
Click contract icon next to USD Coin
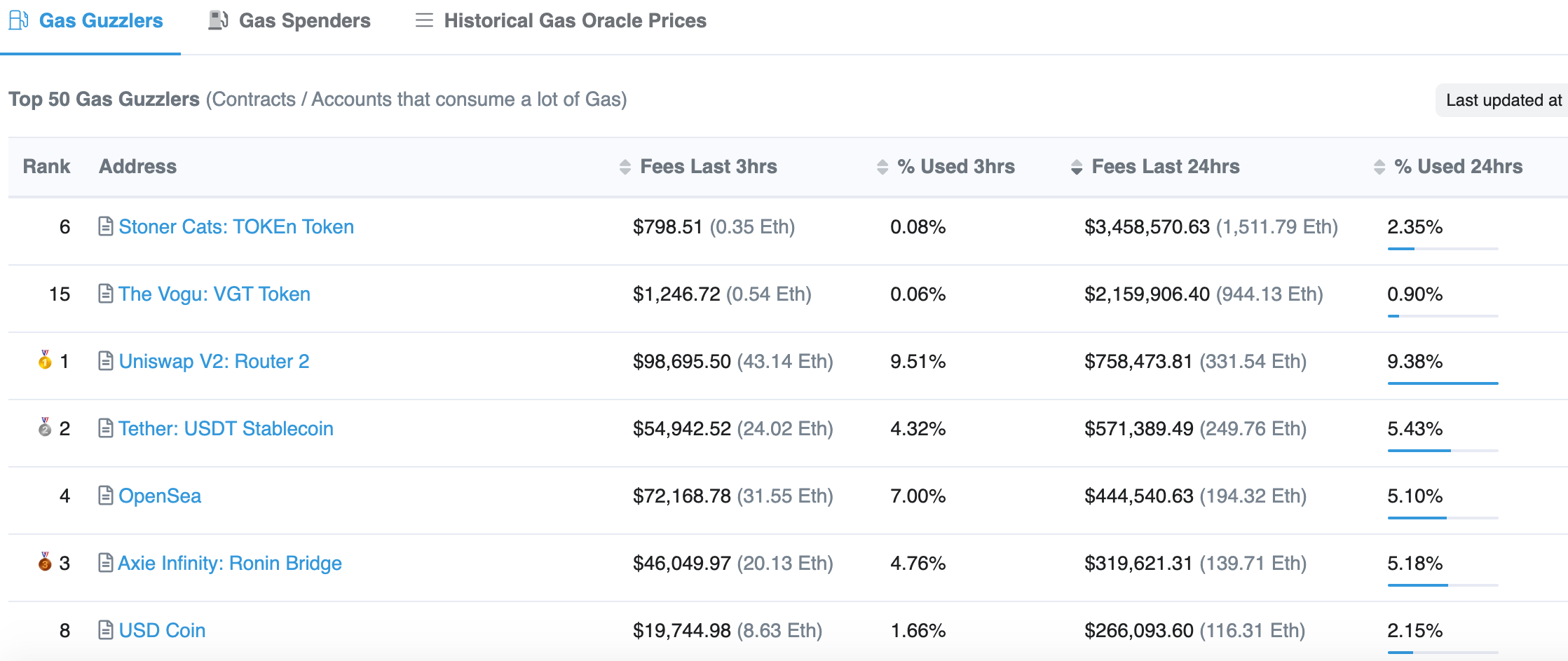coord(106,630)
